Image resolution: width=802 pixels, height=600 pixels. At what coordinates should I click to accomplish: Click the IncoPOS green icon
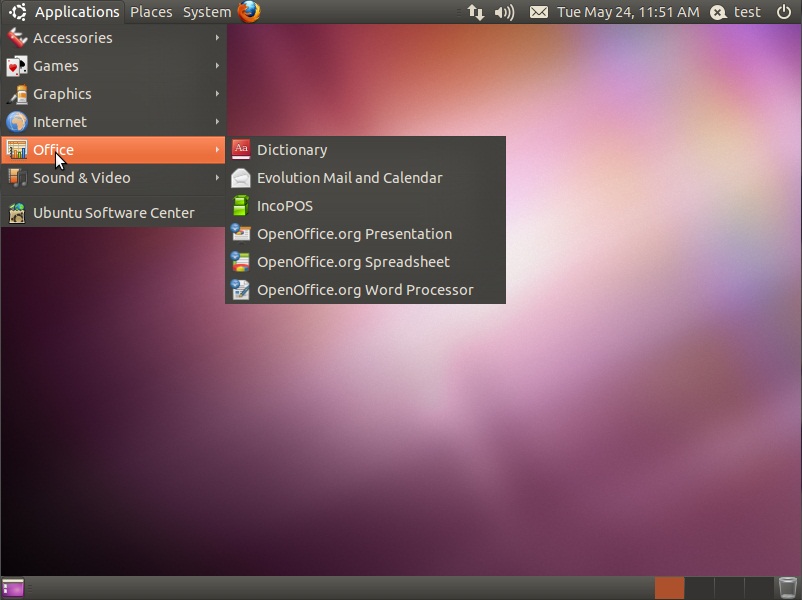240,206
